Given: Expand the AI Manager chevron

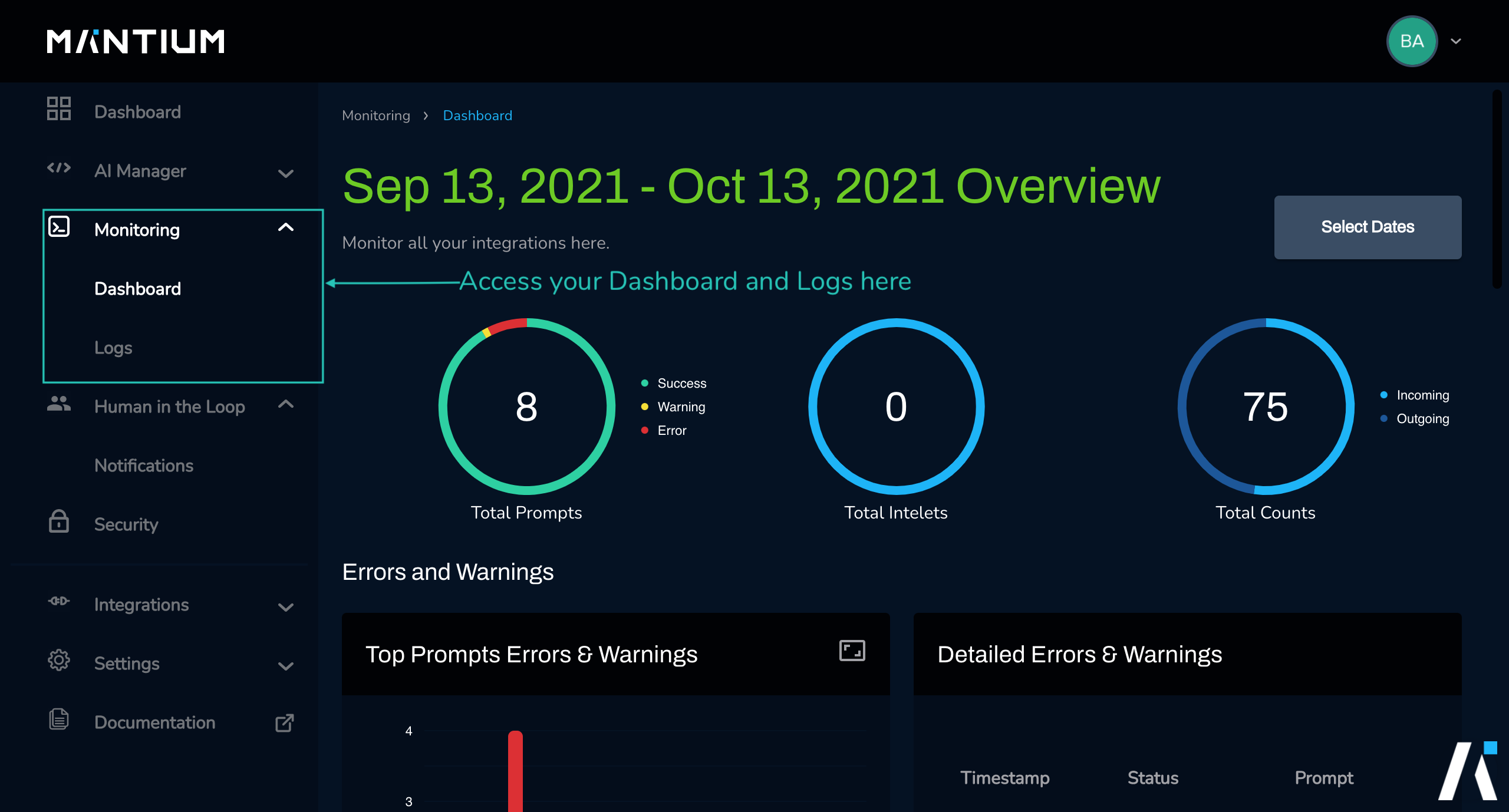Looking at the screenshot, I should pos(286,173).
